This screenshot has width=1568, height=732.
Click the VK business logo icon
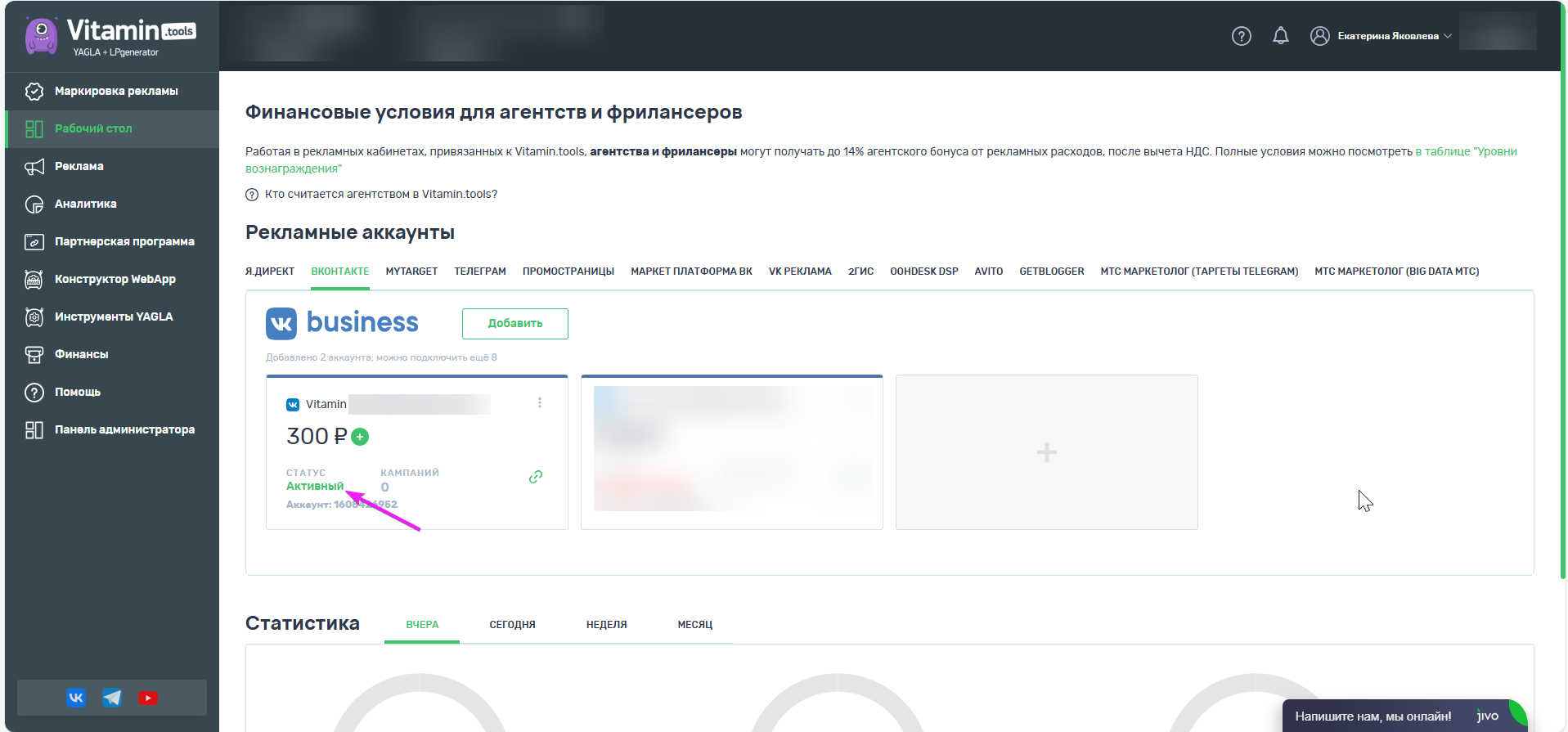(281, 323)
